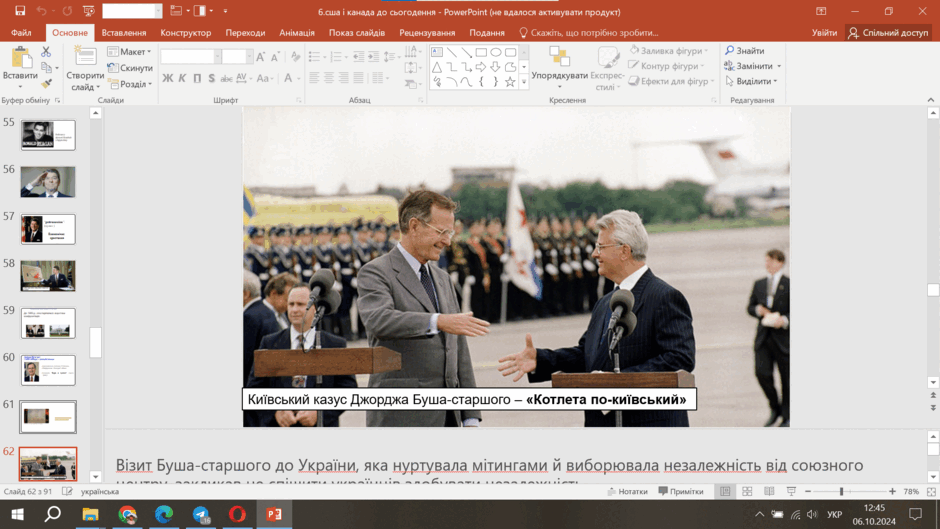This screenshot has height=529, width=940.
Task: Open the Розділ section menu
Action: [x=130, y=84]
